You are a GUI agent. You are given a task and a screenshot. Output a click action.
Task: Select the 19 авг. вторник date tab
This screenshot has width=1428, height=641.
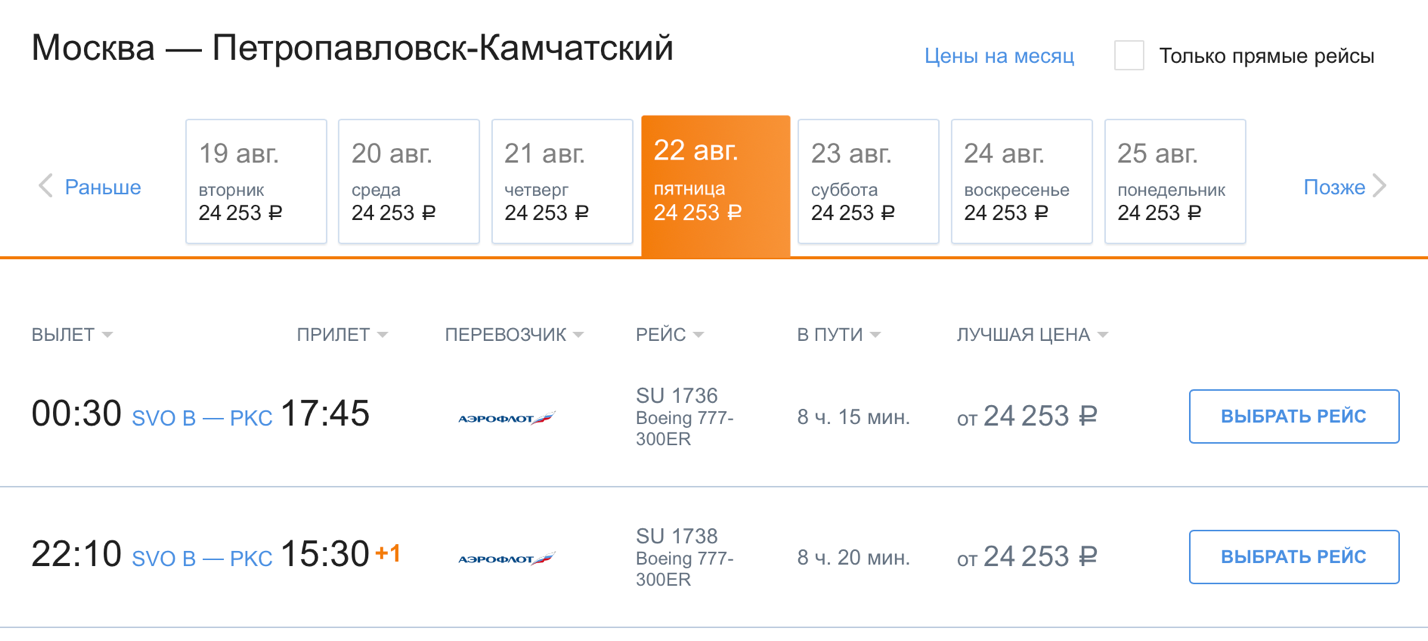click(x=256, y=182)
